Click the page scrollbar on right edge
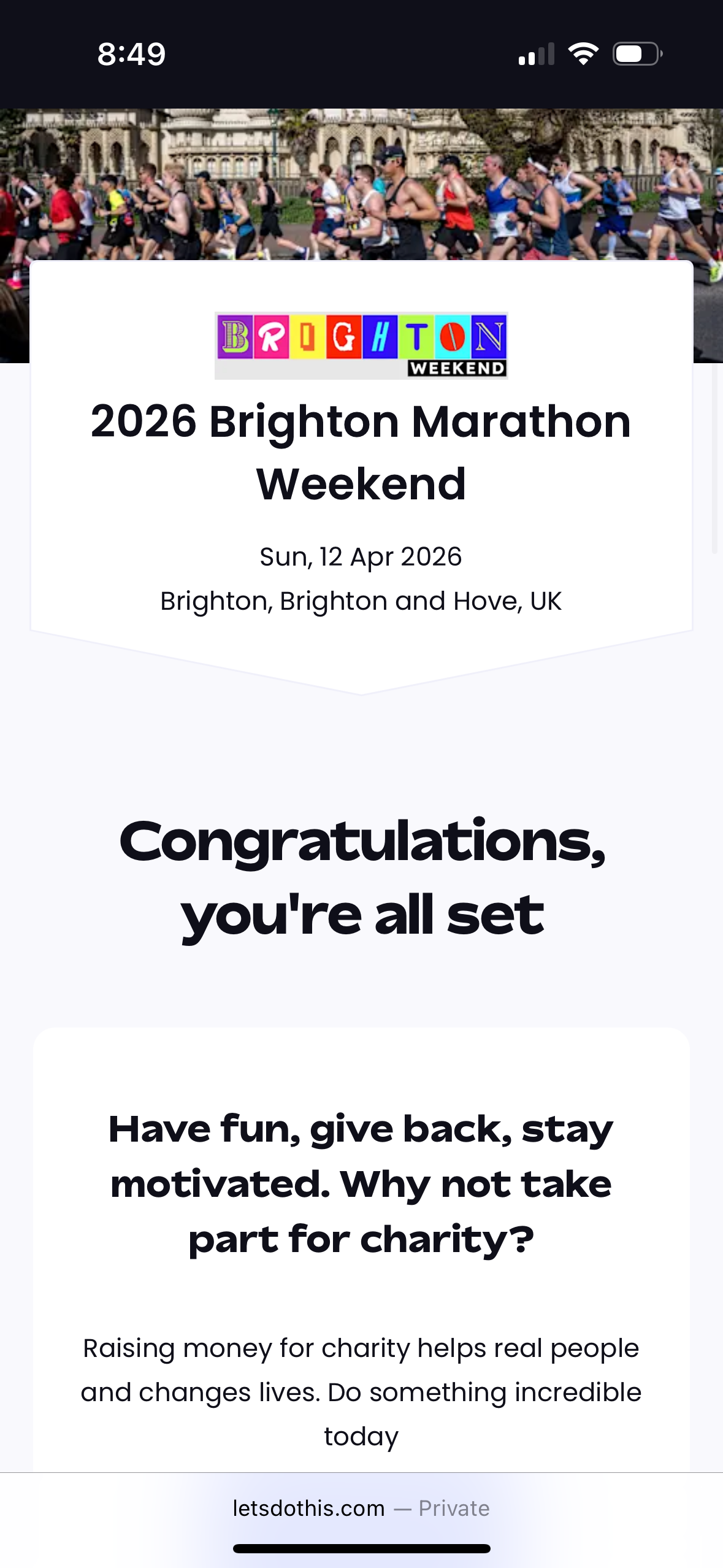The image size is (723, 1568). tap(714, 460)
